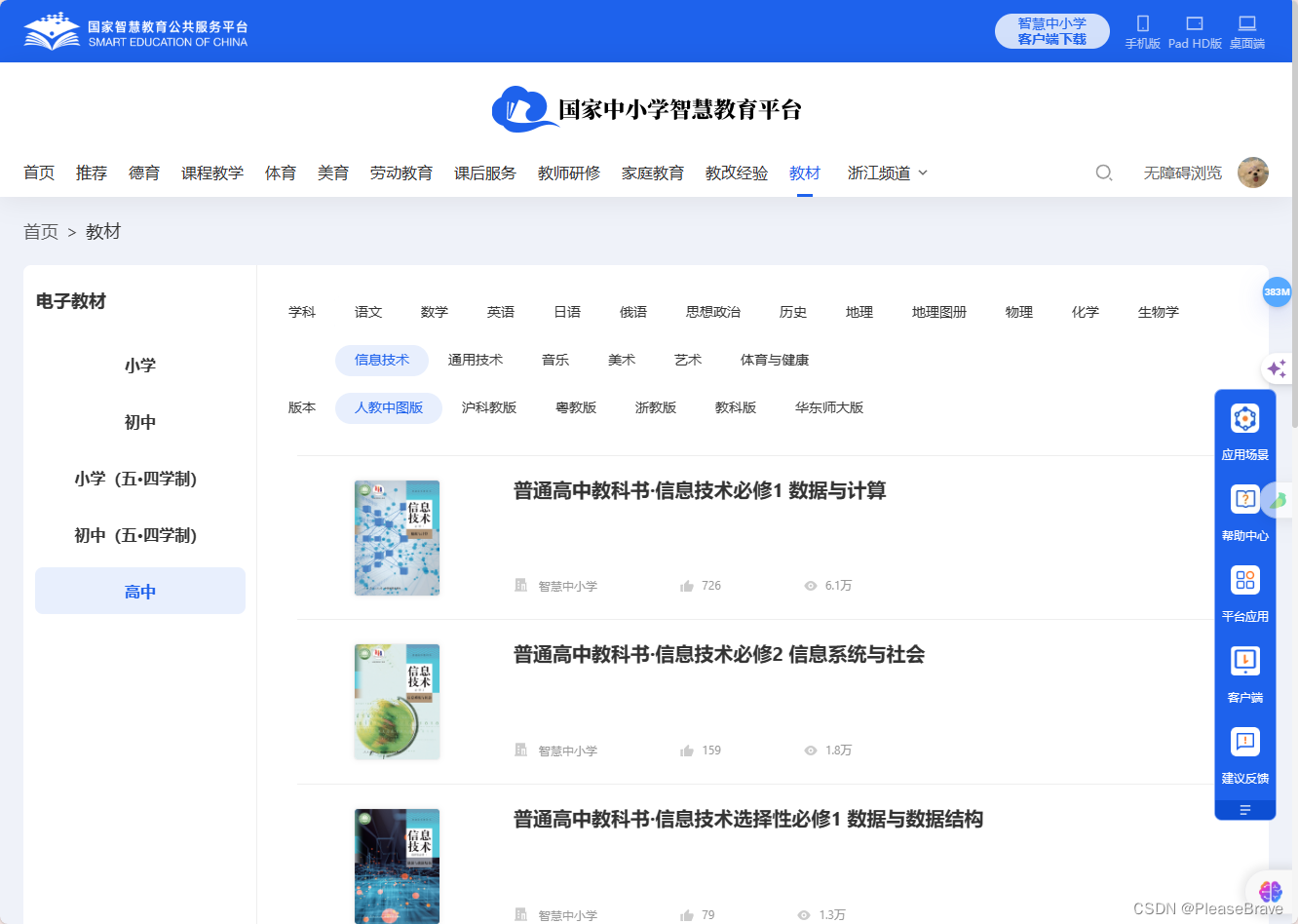Click cover thumbnail of 选择性必修1
The height and width of the screenshot is (924, 1298).
coord(397,866)
